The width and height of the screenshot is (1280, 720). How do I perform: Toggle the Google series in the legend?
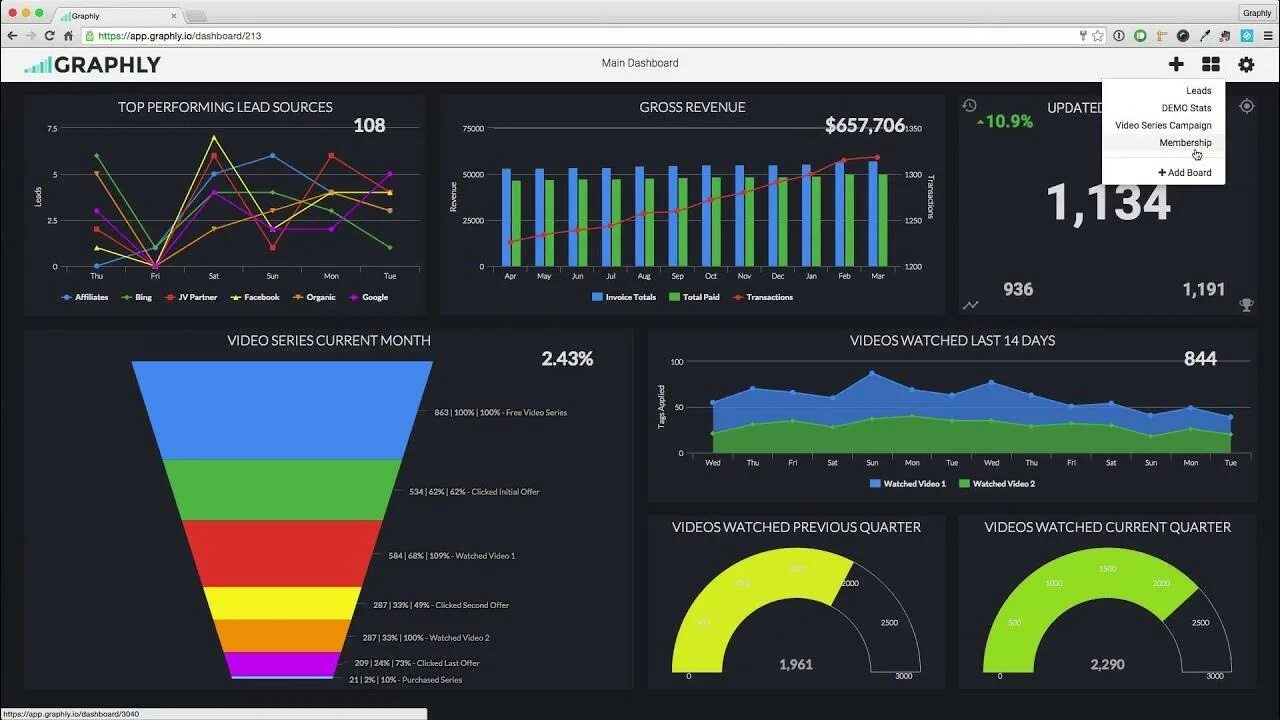368,297
